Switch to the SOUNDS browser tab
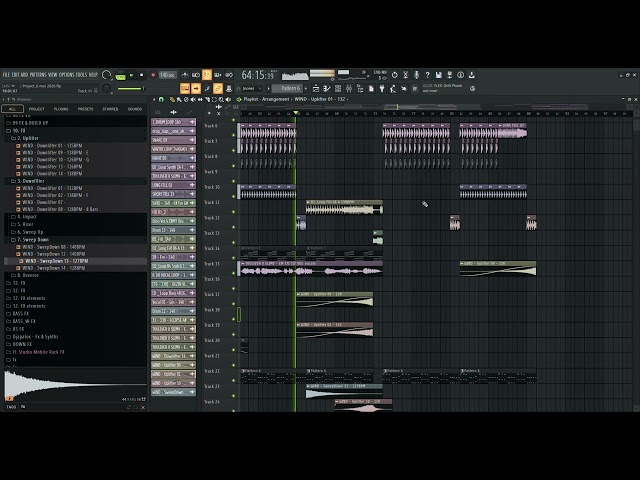 [135, 109]
